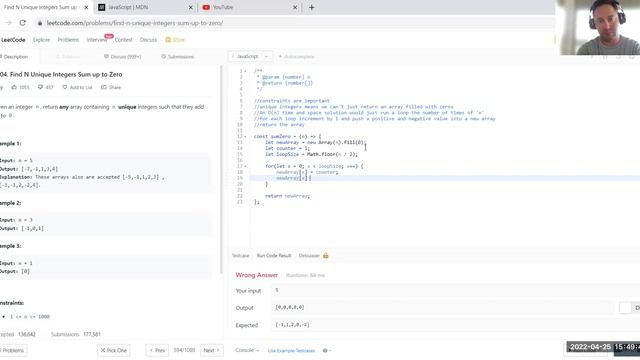Switch to the JavaScript MDN browser tab
Viewport: 640px width, 360px height.
point(145,7)
